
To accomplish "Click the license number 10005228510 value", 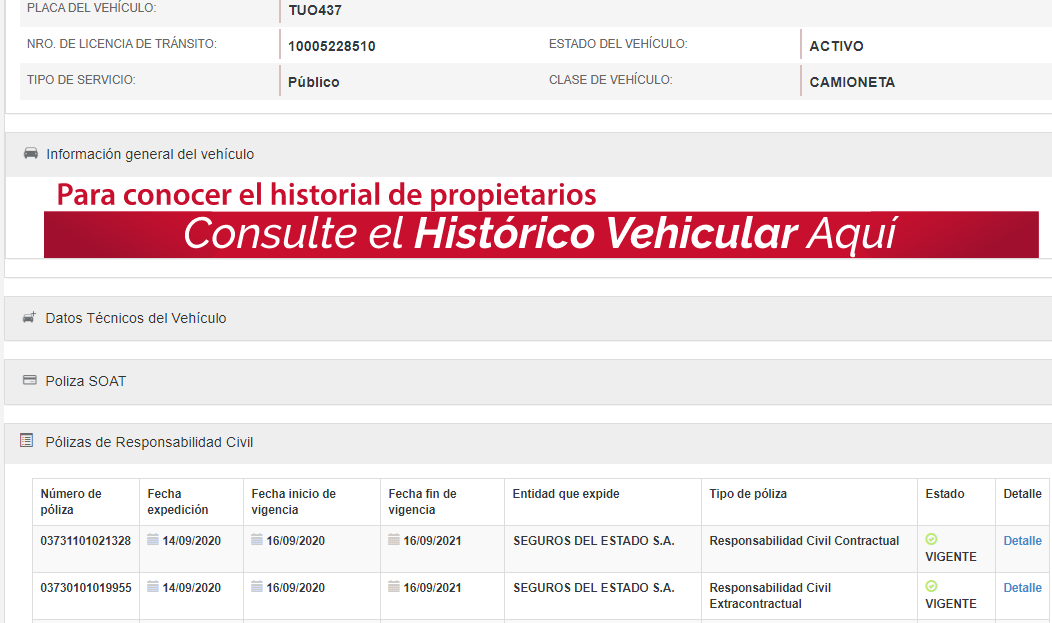I will [x=331, y=46].
